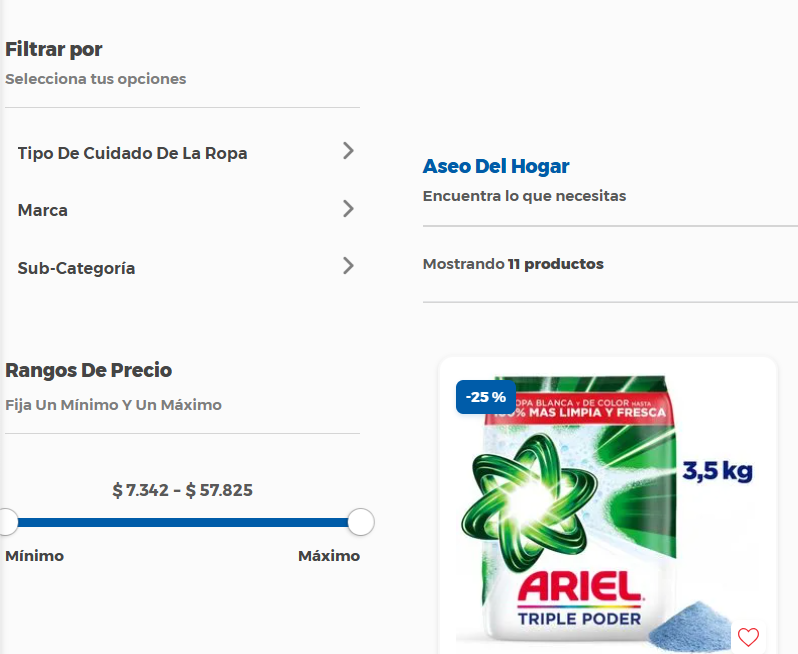Click the $ 7.342 - $ 57.825 price range text

pos(183,490)
